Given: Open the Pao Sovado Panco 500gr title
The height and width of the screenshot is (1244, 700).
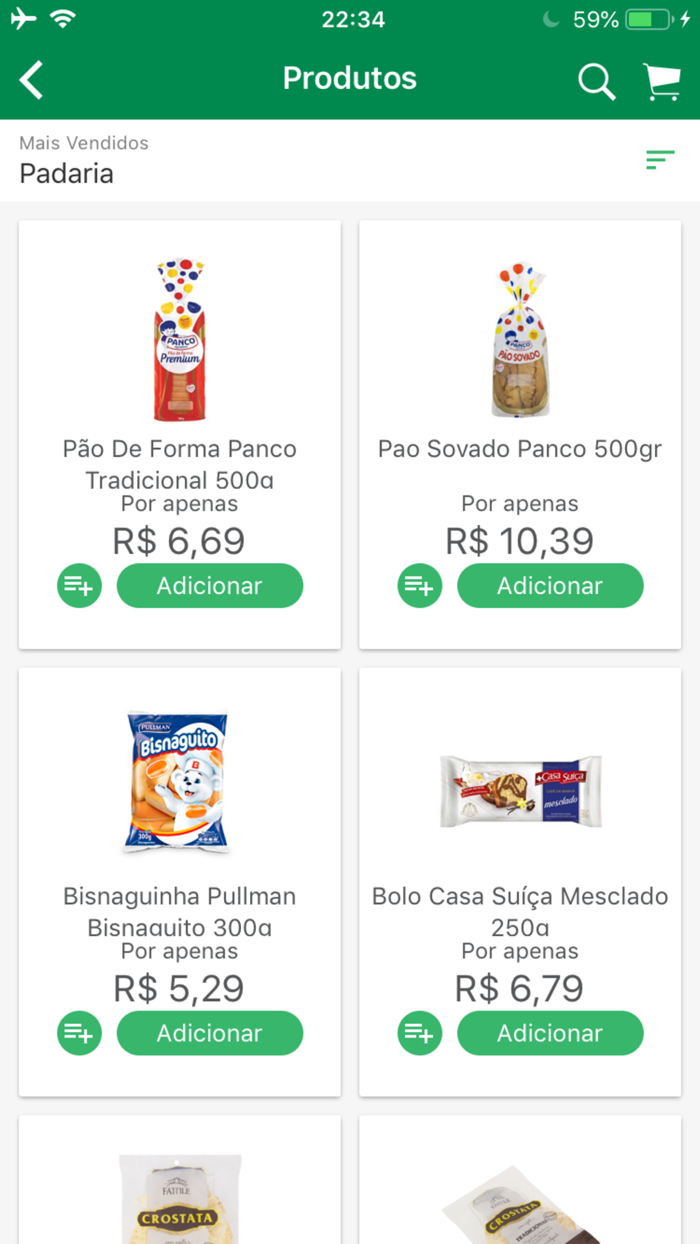Looking at the screenshot, I should [520, 449].
